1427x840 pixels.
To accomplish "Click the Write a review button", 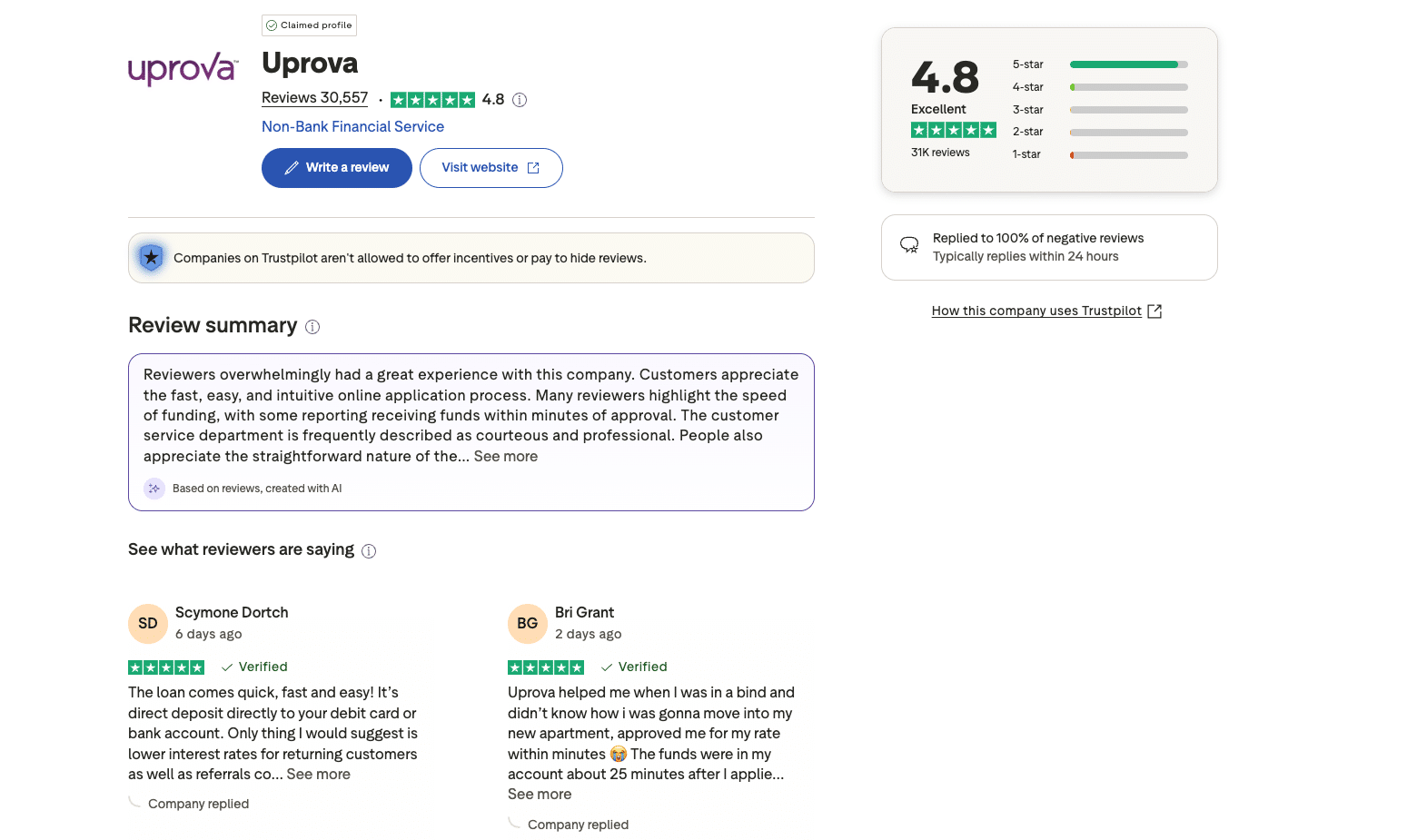I will click(x=337, y=168).
